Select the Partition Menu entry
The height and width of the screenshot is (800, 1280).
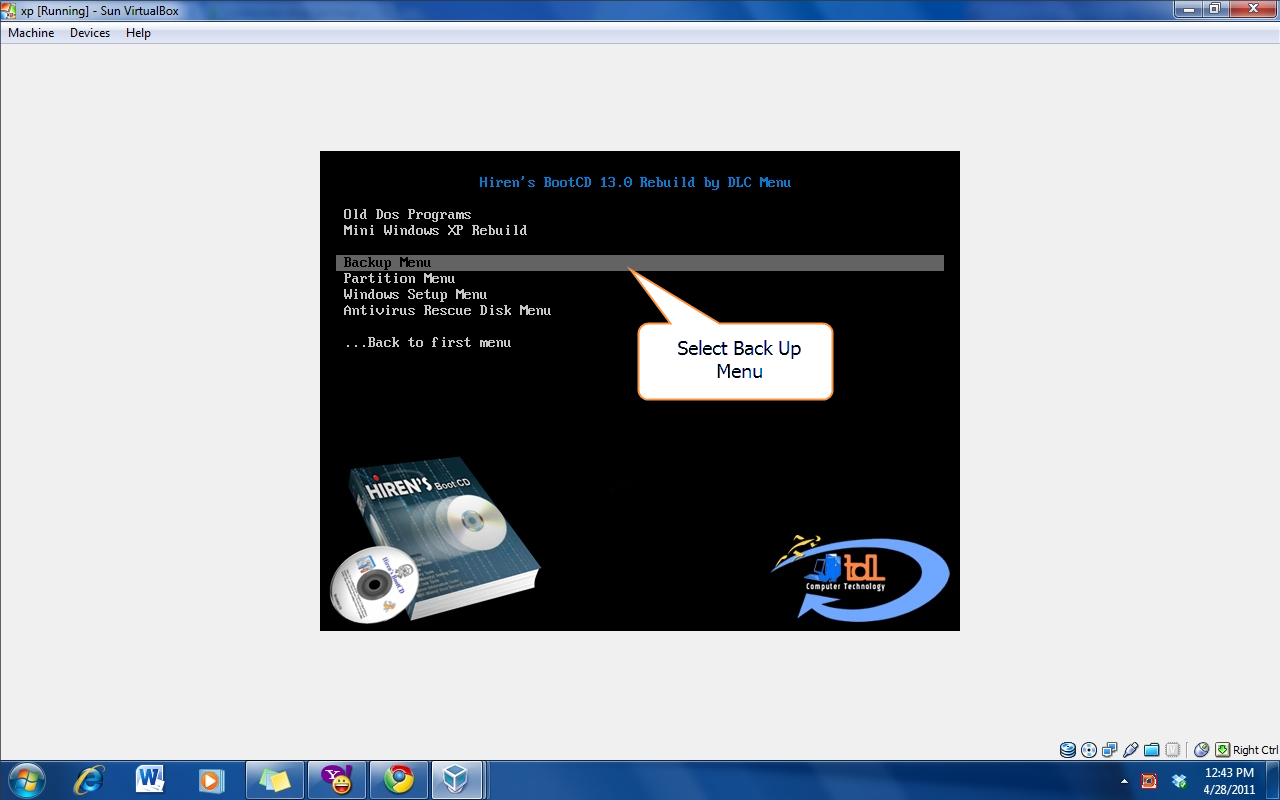399,279
